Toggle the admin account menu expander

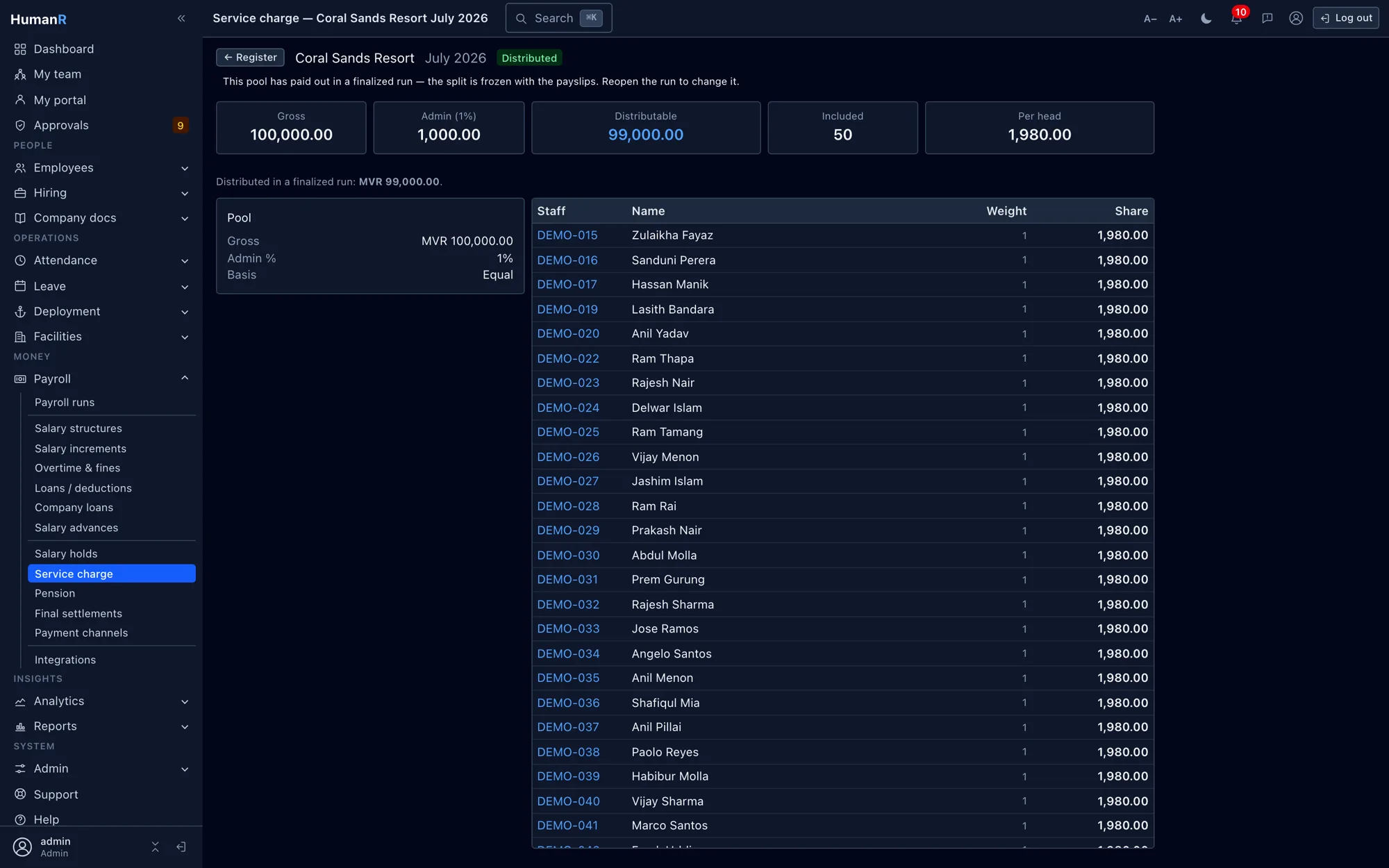tap(155, 846)
